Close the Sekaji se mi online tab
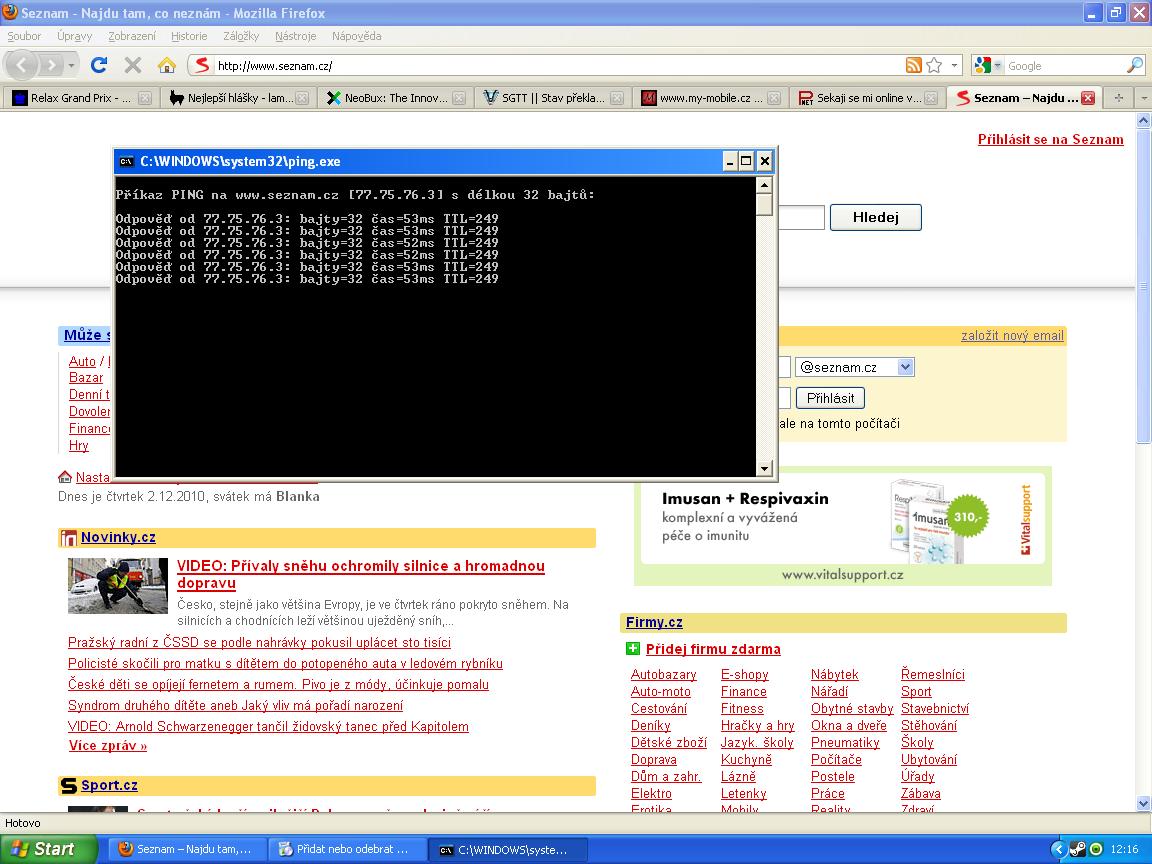The width and height of the screenshot is (1152, 864). click(931, 98)
